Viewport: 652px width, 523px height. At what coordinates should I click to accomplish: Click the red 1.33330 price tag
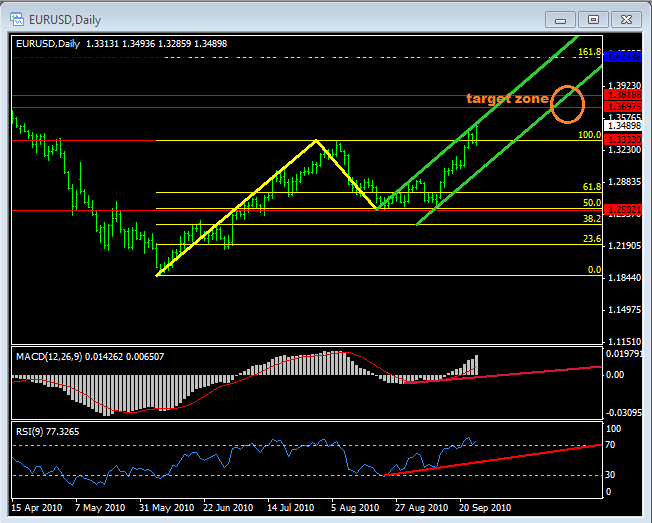(622, 140)
